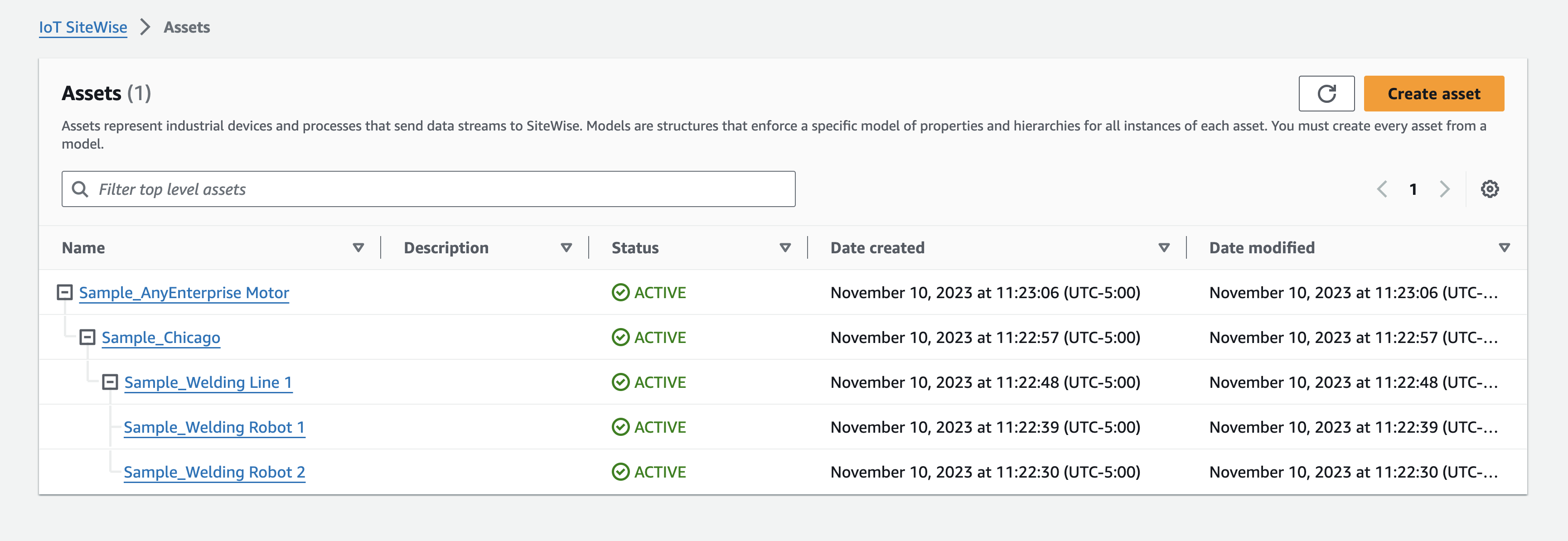
Task: Click the refresh icon to reload assets
Action: click(1326, 93)
